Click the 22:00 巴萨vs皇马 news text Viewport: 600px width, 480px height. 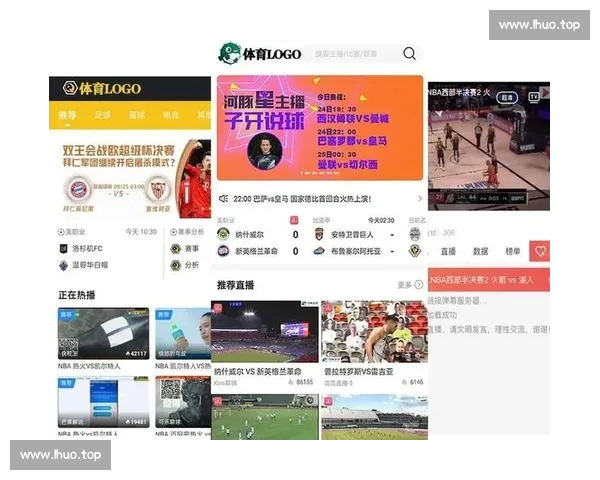302,199
